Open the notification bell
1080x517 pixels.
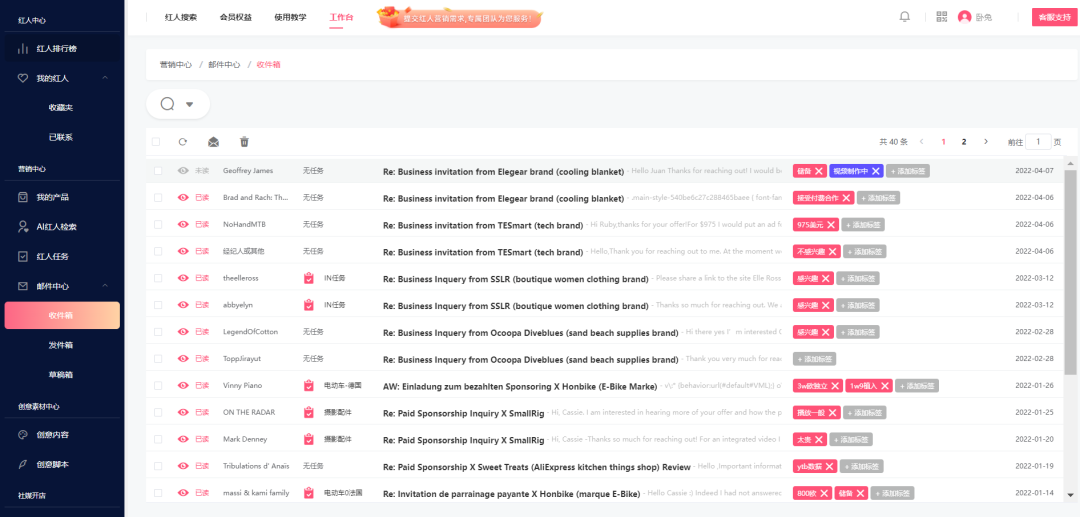(905, 17)
